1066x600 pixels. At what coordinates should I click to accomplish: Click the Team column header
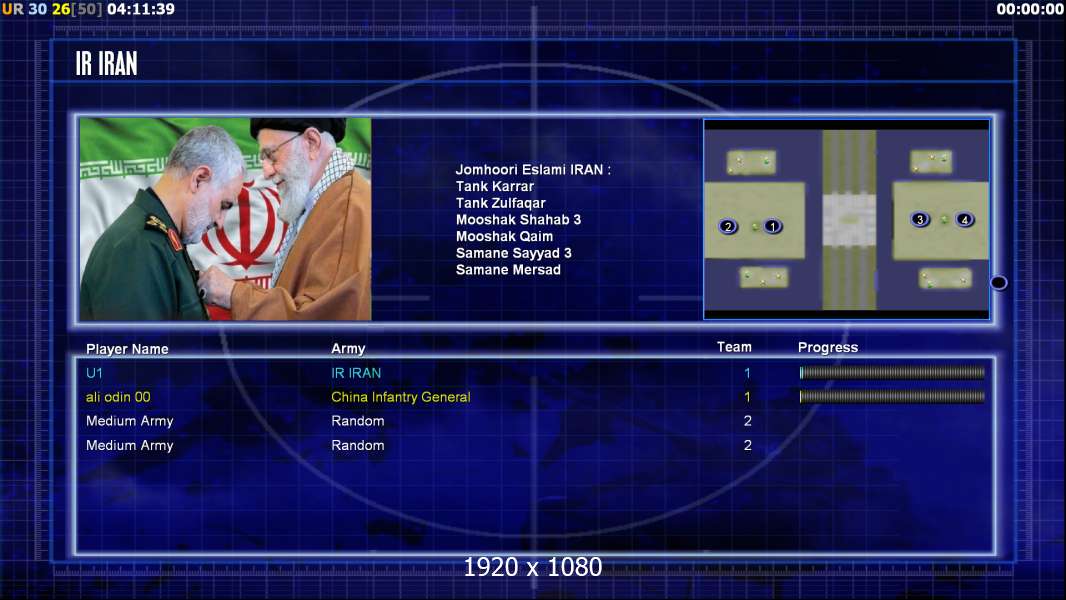coord(734,347)
